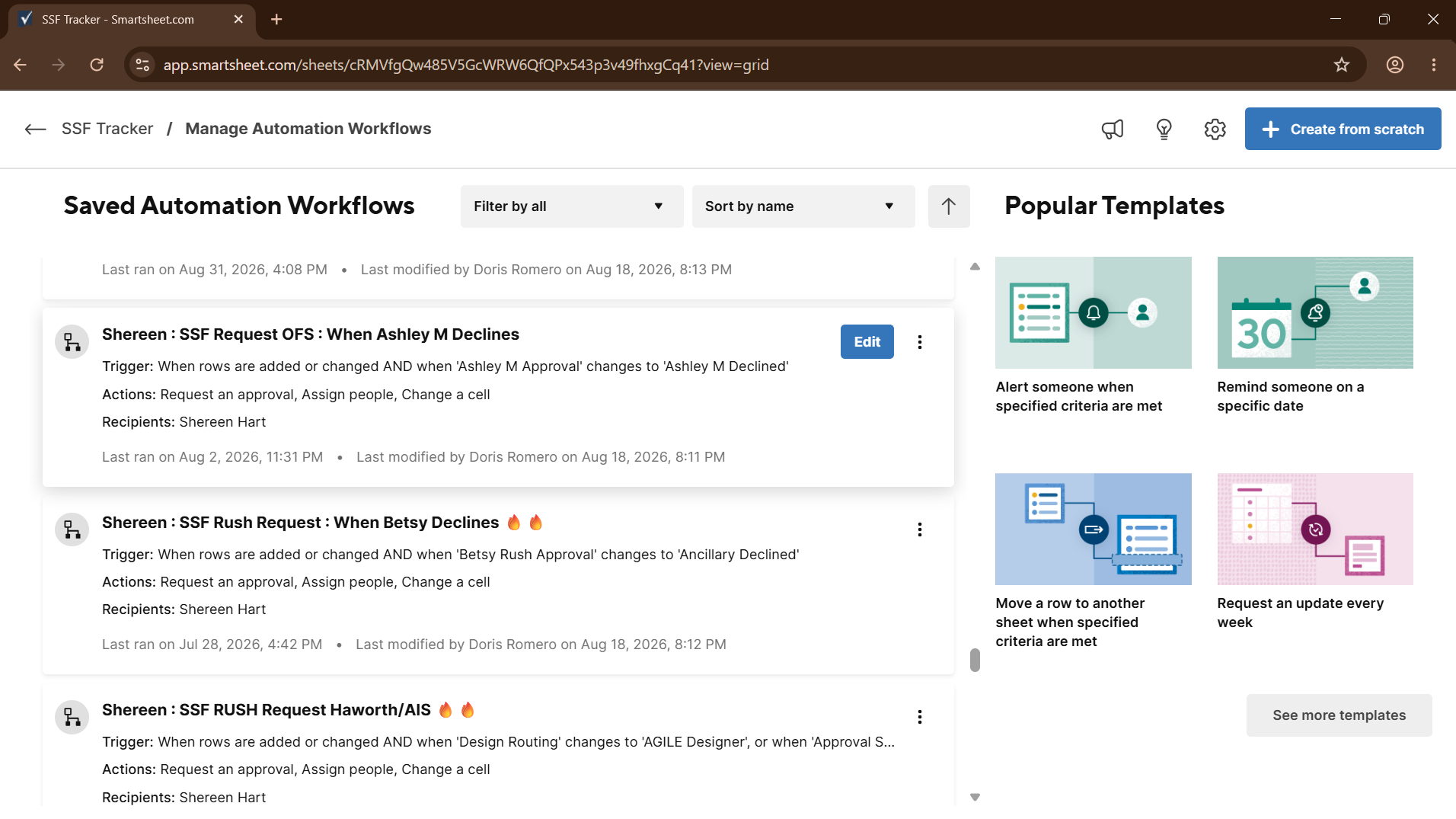Go back using the SSF Tracker arrow
The height and width of the screenshot is (819, 1456).
click(35, 130)
